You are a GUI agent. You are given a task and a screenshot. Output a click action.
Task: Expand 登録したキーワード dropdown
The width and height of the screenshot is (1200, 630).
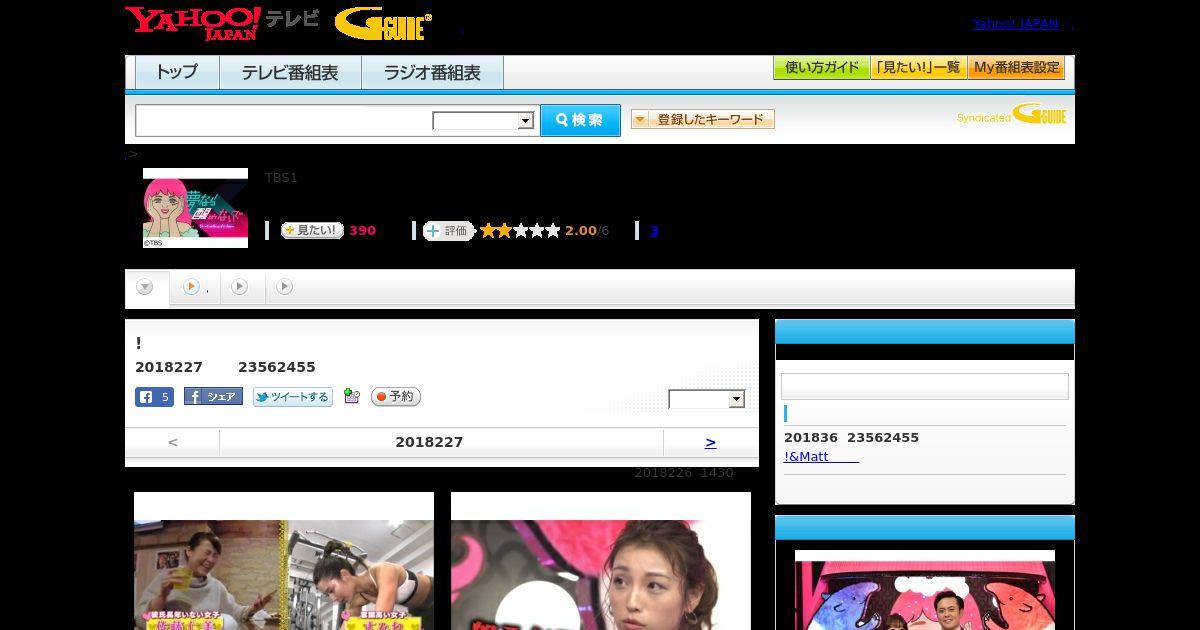click(702, 119)
